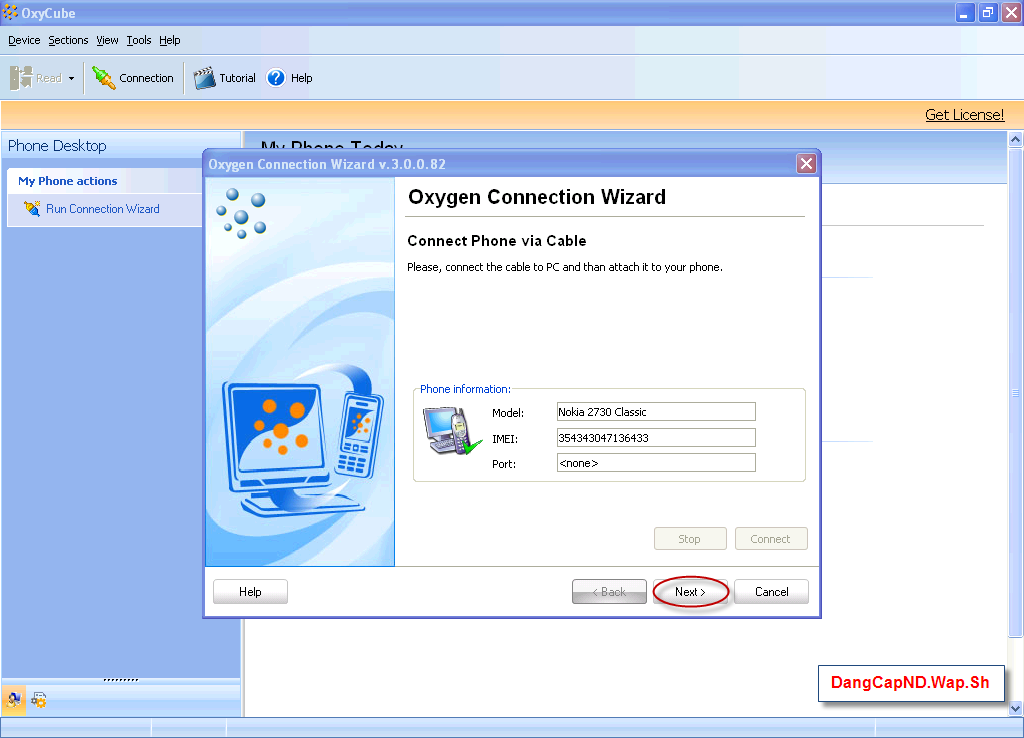Click the Port field showing <none>
Image resolution: width=1024 pixels, height=738 pixels.
656,463
